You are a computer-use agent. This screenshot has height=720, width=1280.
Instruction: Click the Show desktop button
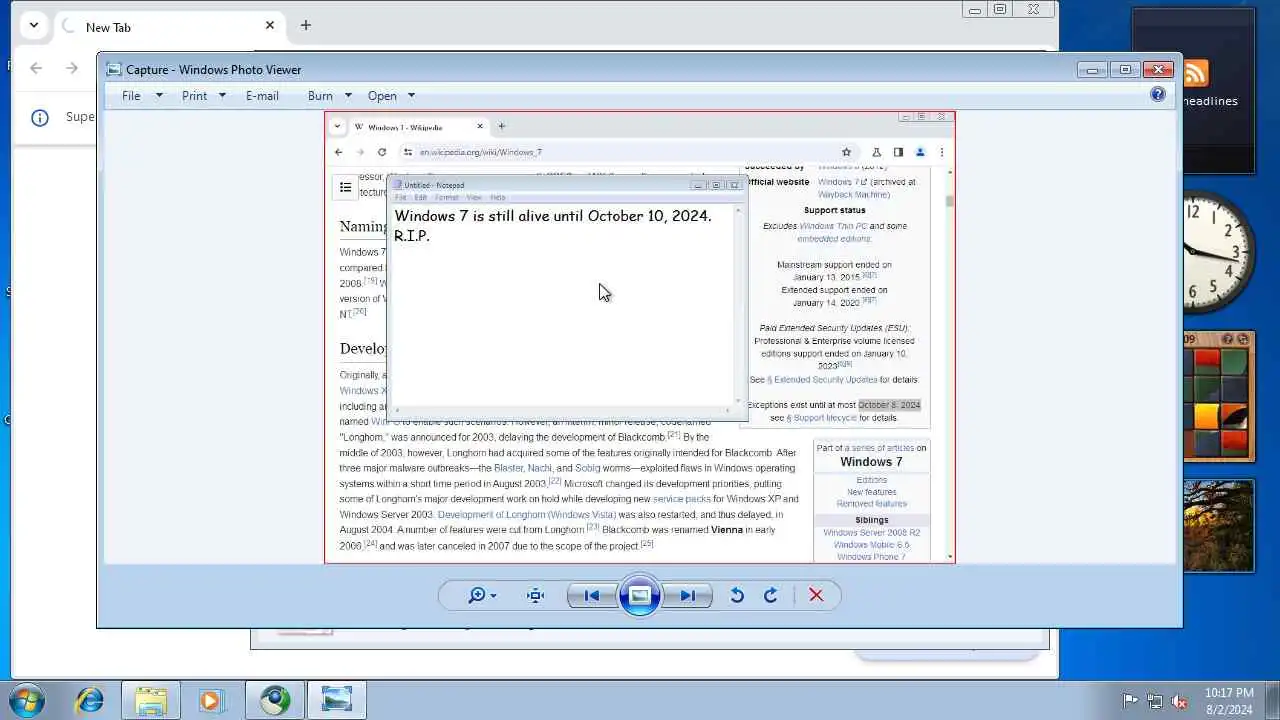click(x=1273, y=700)
